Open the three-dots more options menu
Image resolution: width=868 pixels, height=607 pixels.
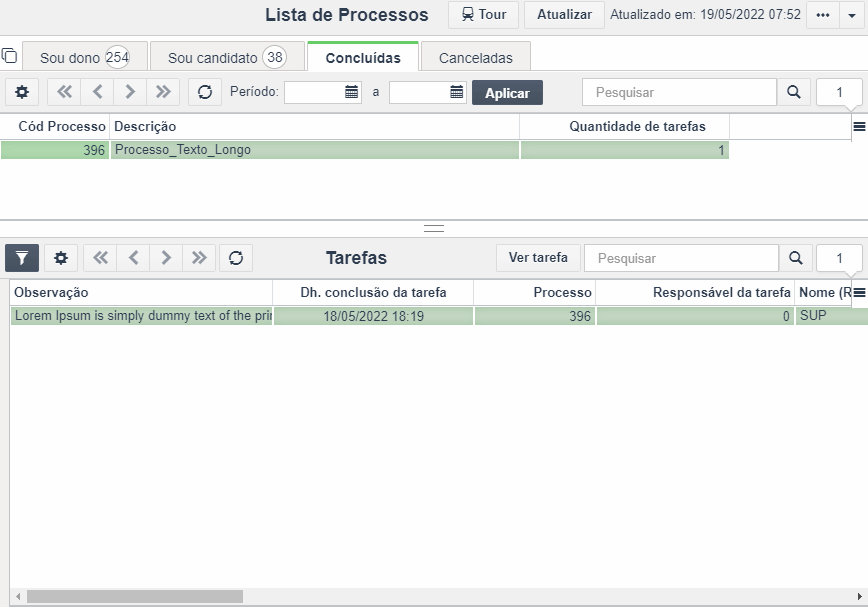pos(823,15)
